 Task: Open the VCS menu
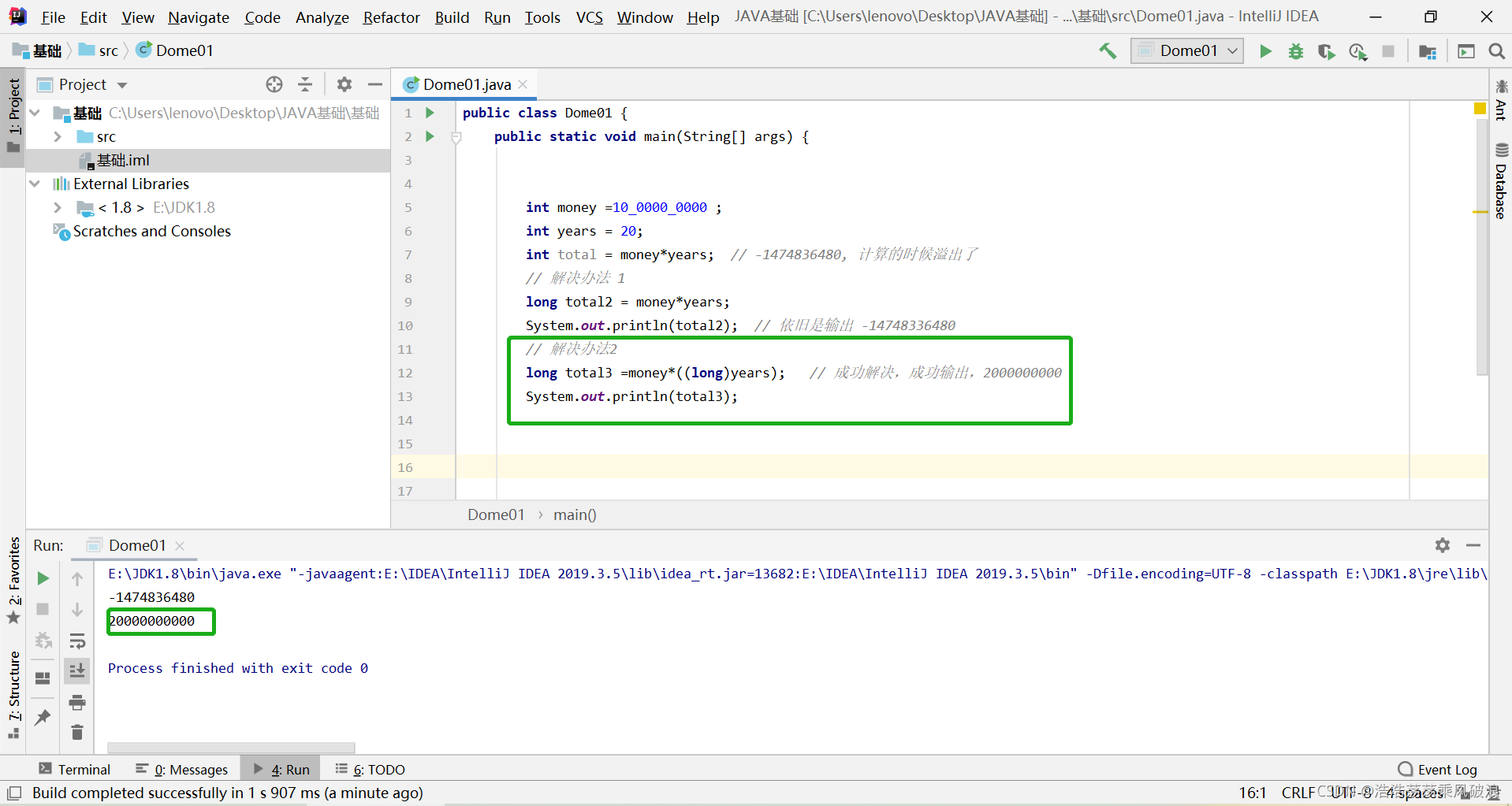pyautogui.click(x=590, y=17)
